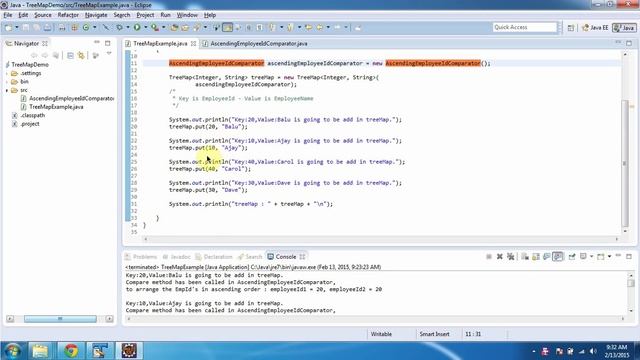Click the volume speaker tray icon

pyautogui.click(x=593, y=351)
